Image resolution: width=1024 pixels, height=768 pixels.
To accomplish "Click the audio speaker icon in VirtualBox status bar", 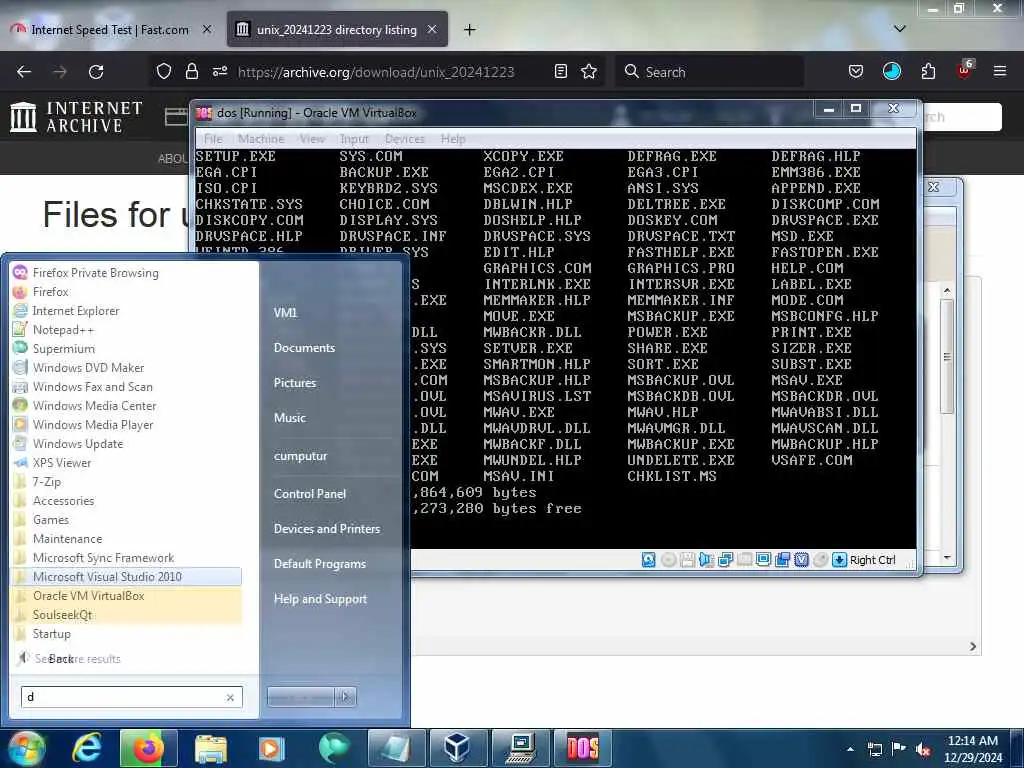I will (x=706, y=560).
